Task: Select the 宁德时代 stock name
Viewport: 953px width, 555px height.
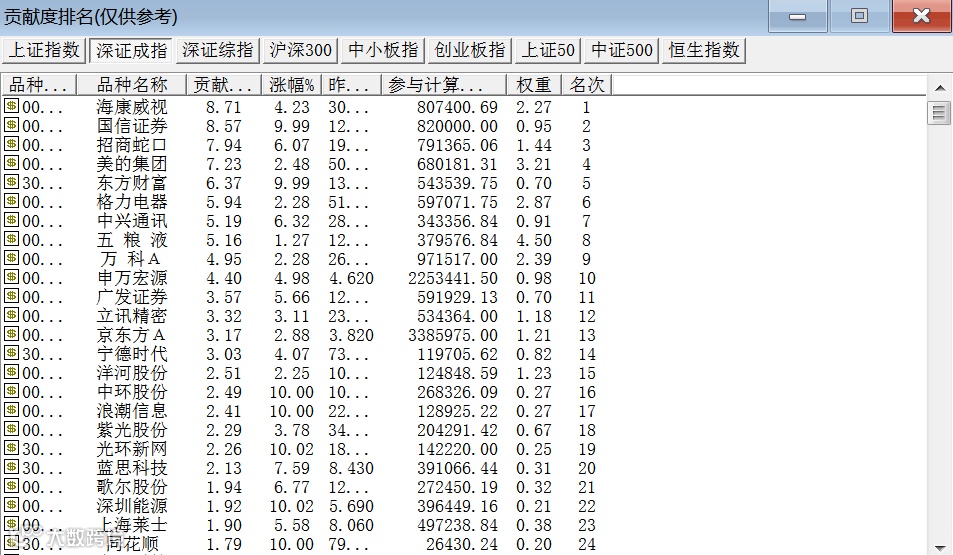Action: coord(132,354)
